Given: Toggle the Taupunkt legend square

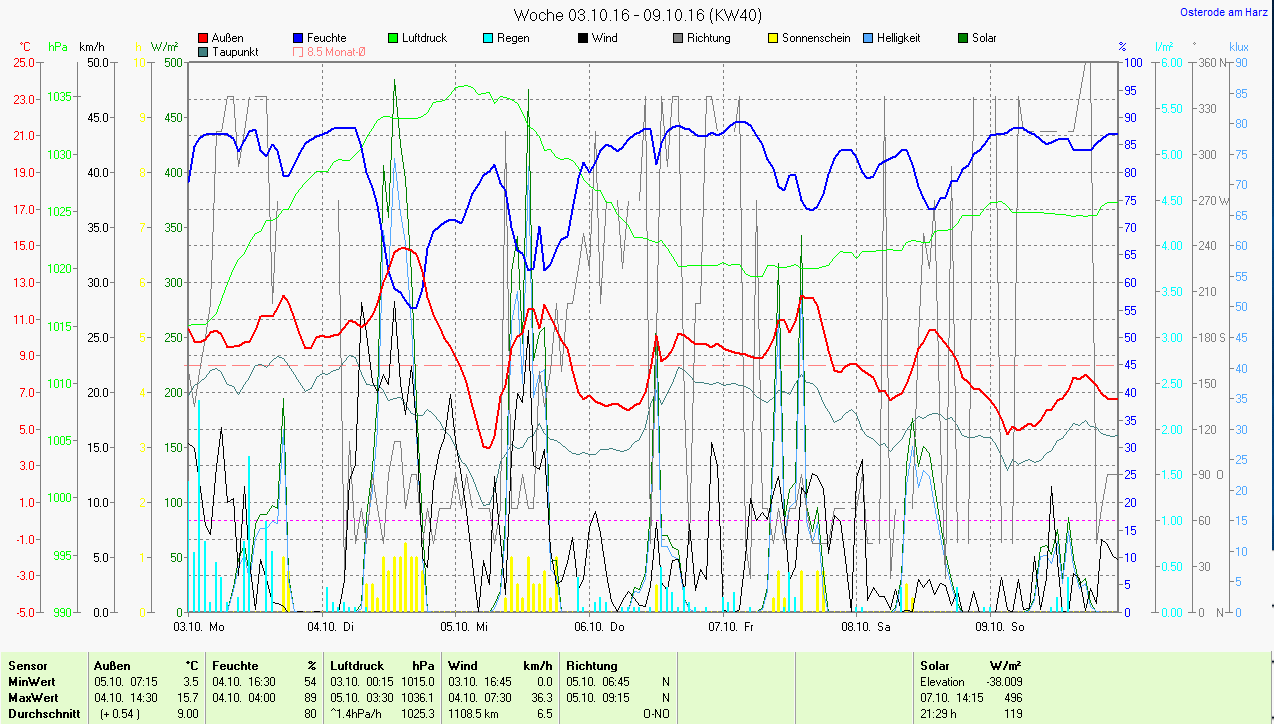Looking at the screenshot, I should pos(204,51).
